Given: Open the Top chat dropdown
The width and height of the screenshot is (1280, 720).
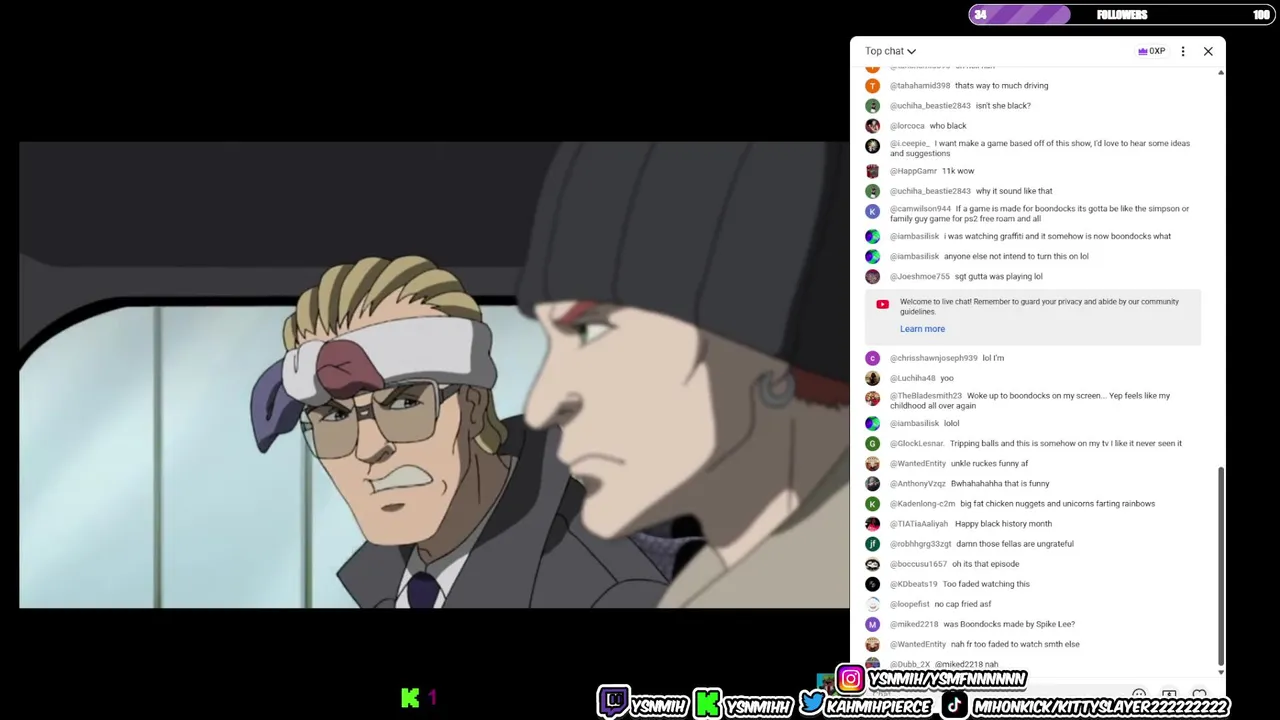Looking at the screenshot, I should coord(890,51).
